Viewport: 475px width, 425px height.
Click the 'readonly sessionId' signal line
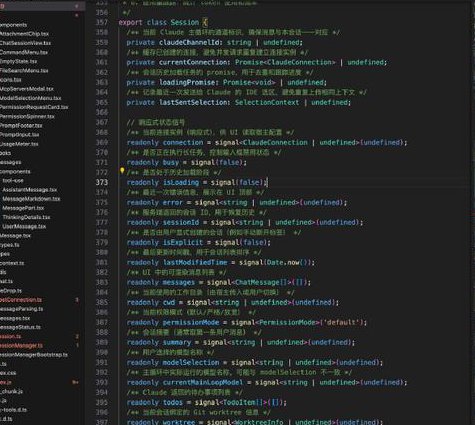(245, 222)
